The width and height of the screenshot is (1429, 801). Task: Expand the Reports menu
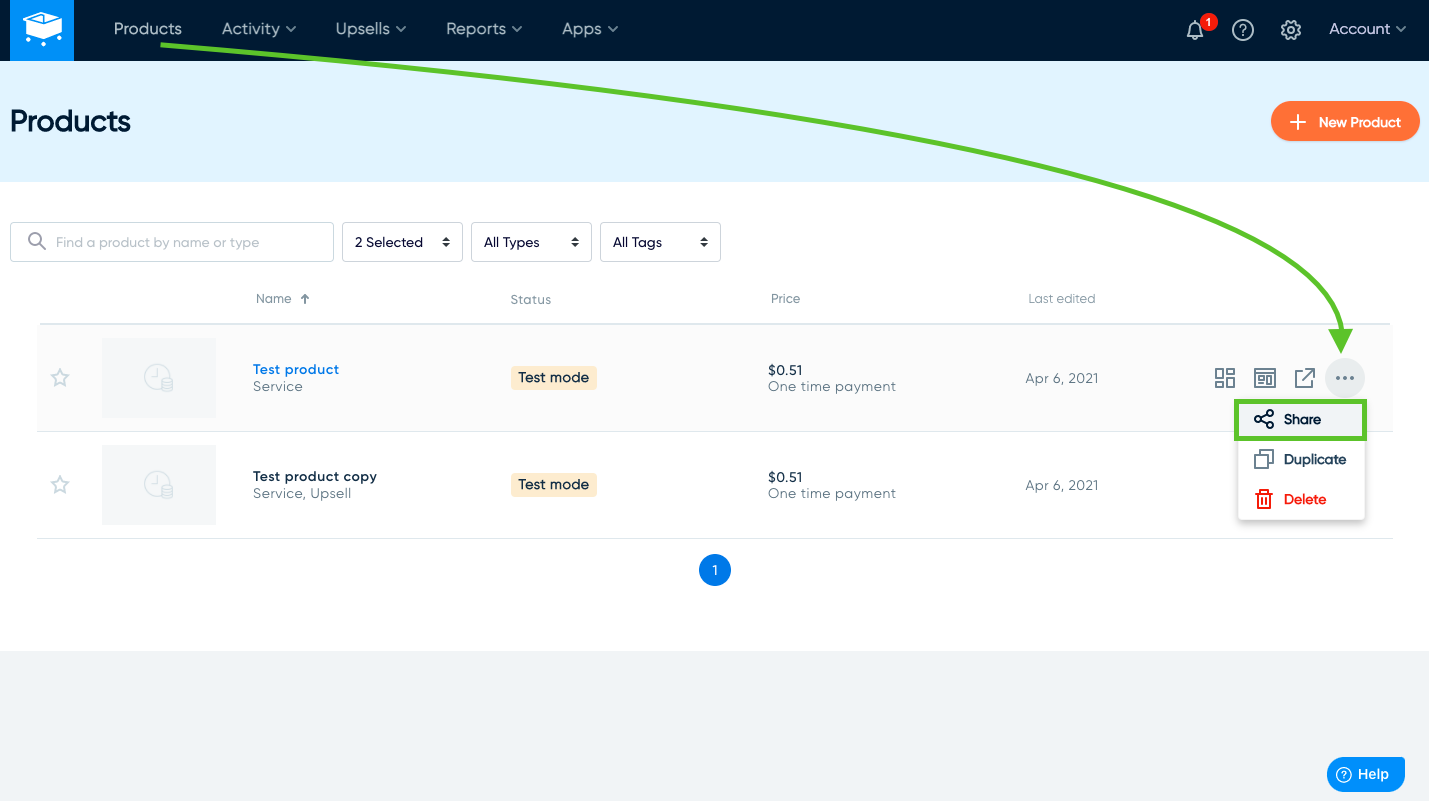tap(484, 29)
